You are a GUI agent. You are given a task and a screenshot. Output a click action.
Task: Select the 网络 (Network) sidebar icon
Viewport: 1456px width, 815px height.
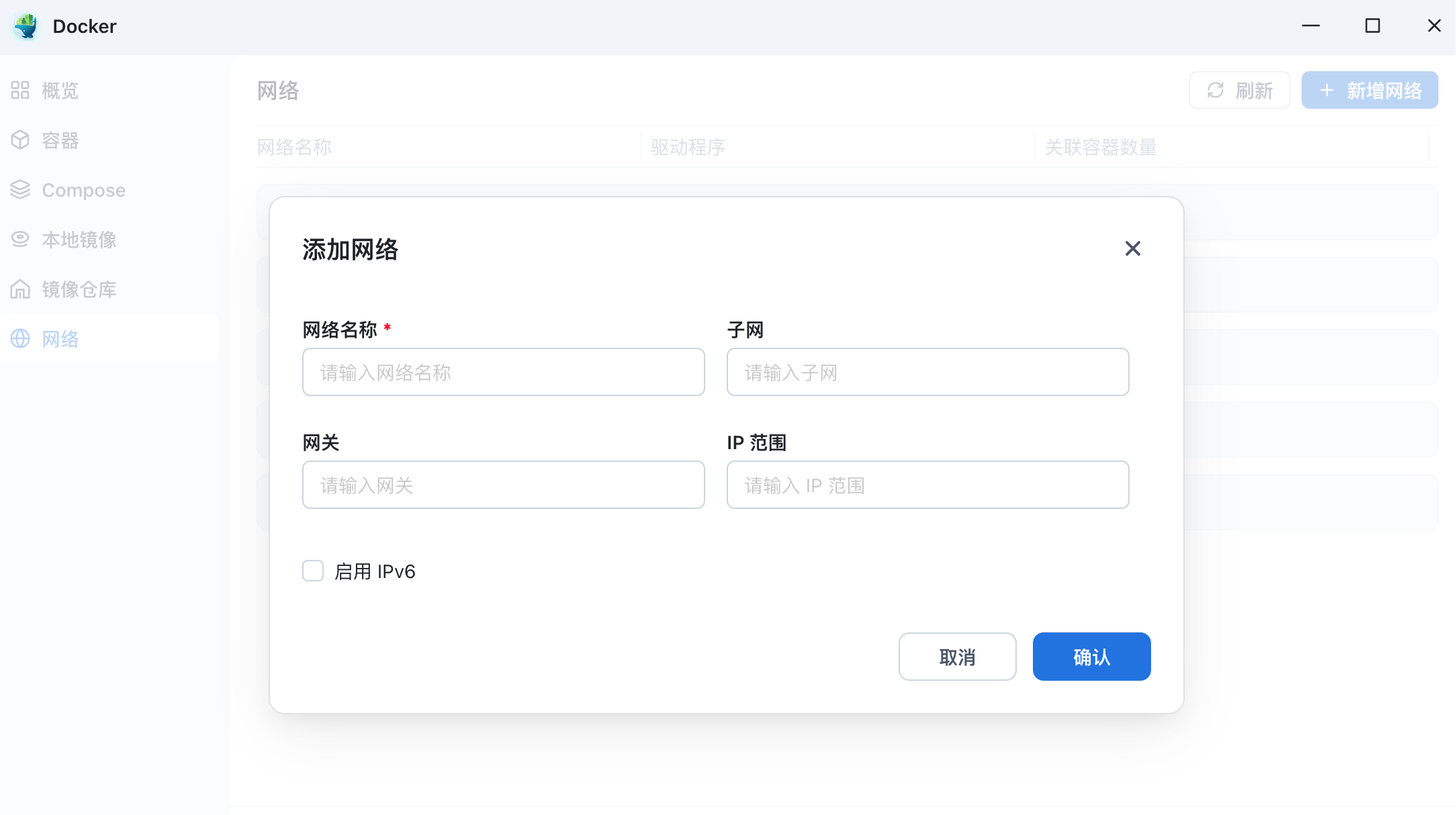point(20,339)
